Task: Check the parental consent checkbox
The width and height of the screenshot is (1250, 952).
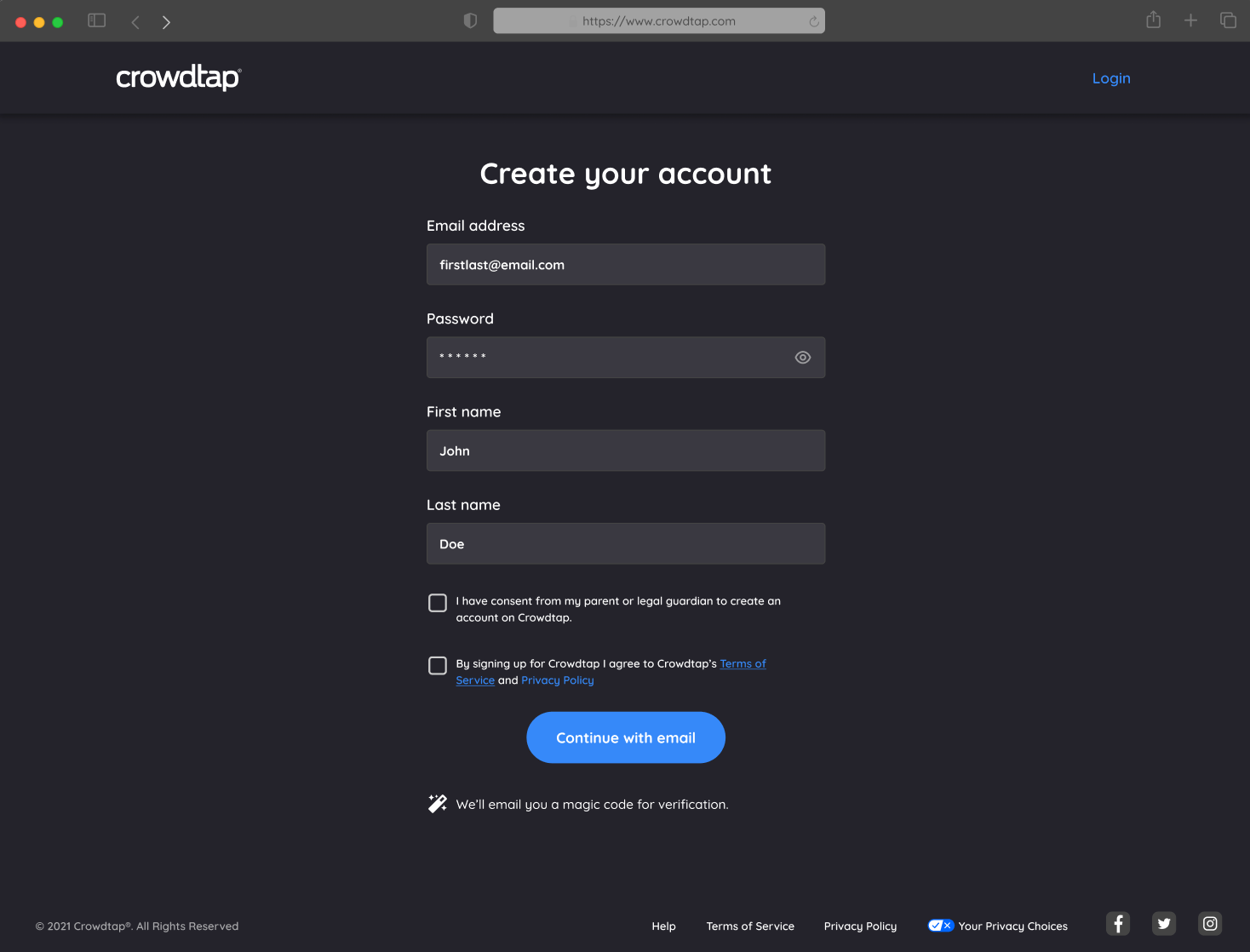Action: (x=438, y=603)
